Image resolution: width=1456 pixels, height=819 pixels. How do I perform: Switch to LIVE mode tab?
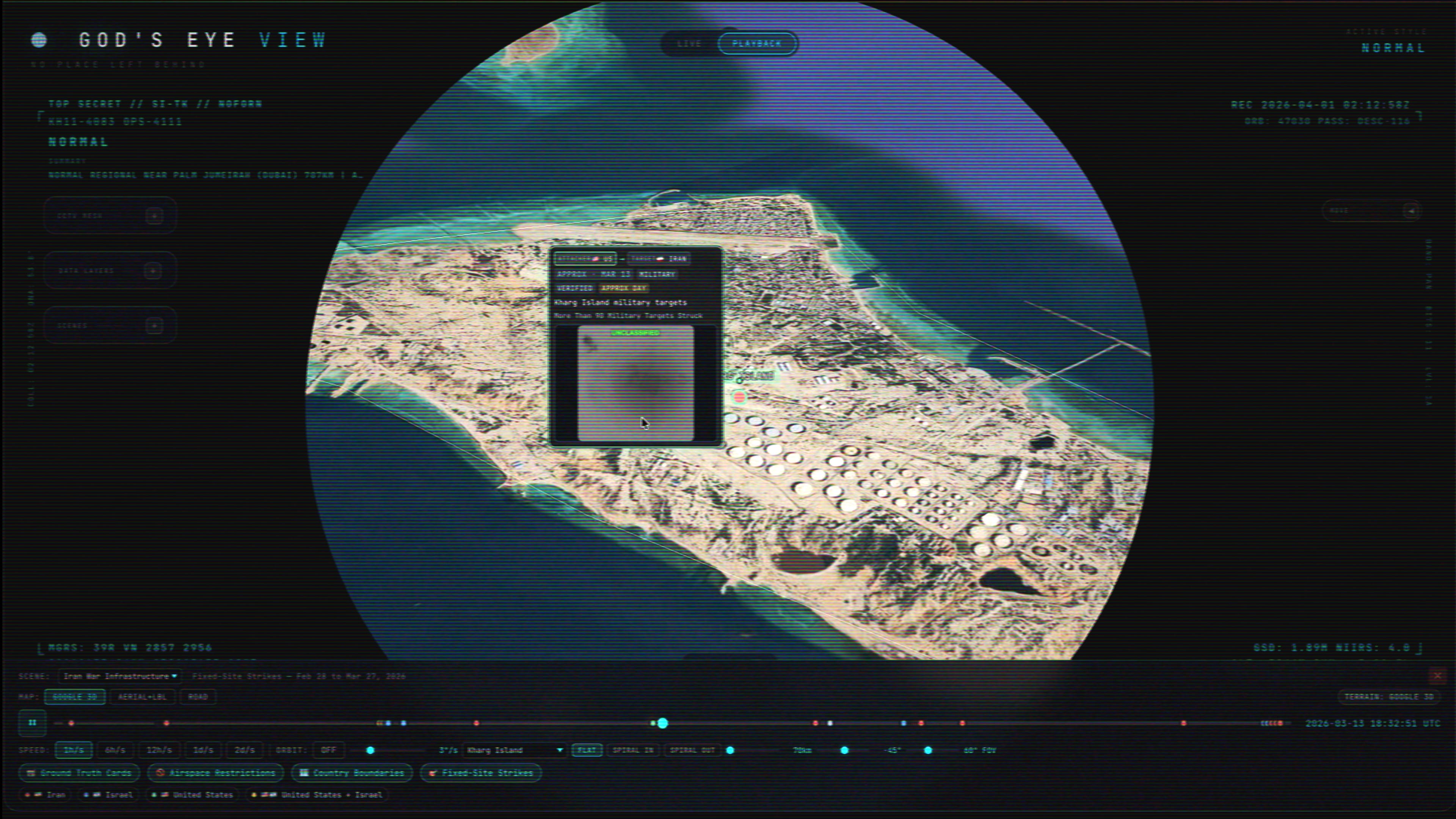pyautogui.click(x=689, y=44)
